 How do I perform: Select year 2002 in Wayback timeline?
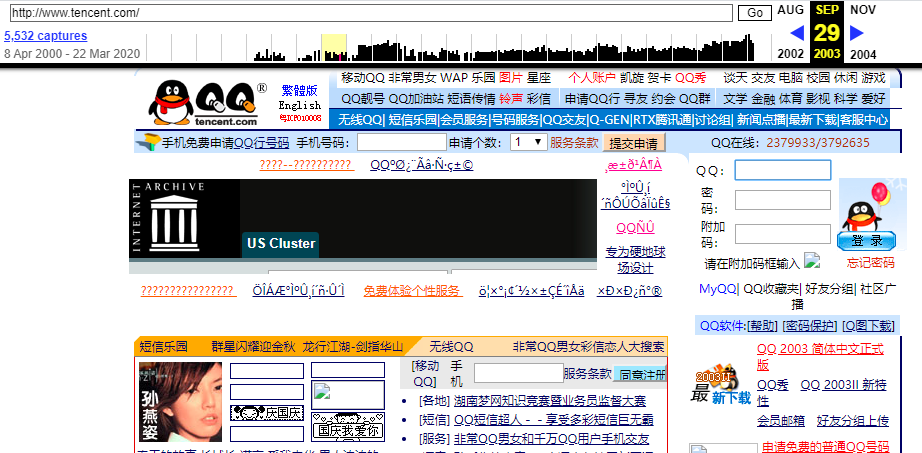point(790,54)
